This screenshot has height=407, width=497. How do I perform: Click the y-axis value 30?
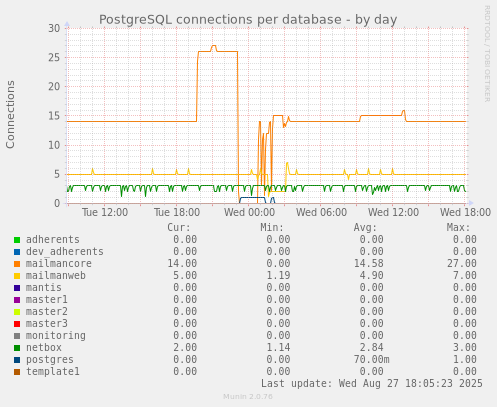(54, 28)
